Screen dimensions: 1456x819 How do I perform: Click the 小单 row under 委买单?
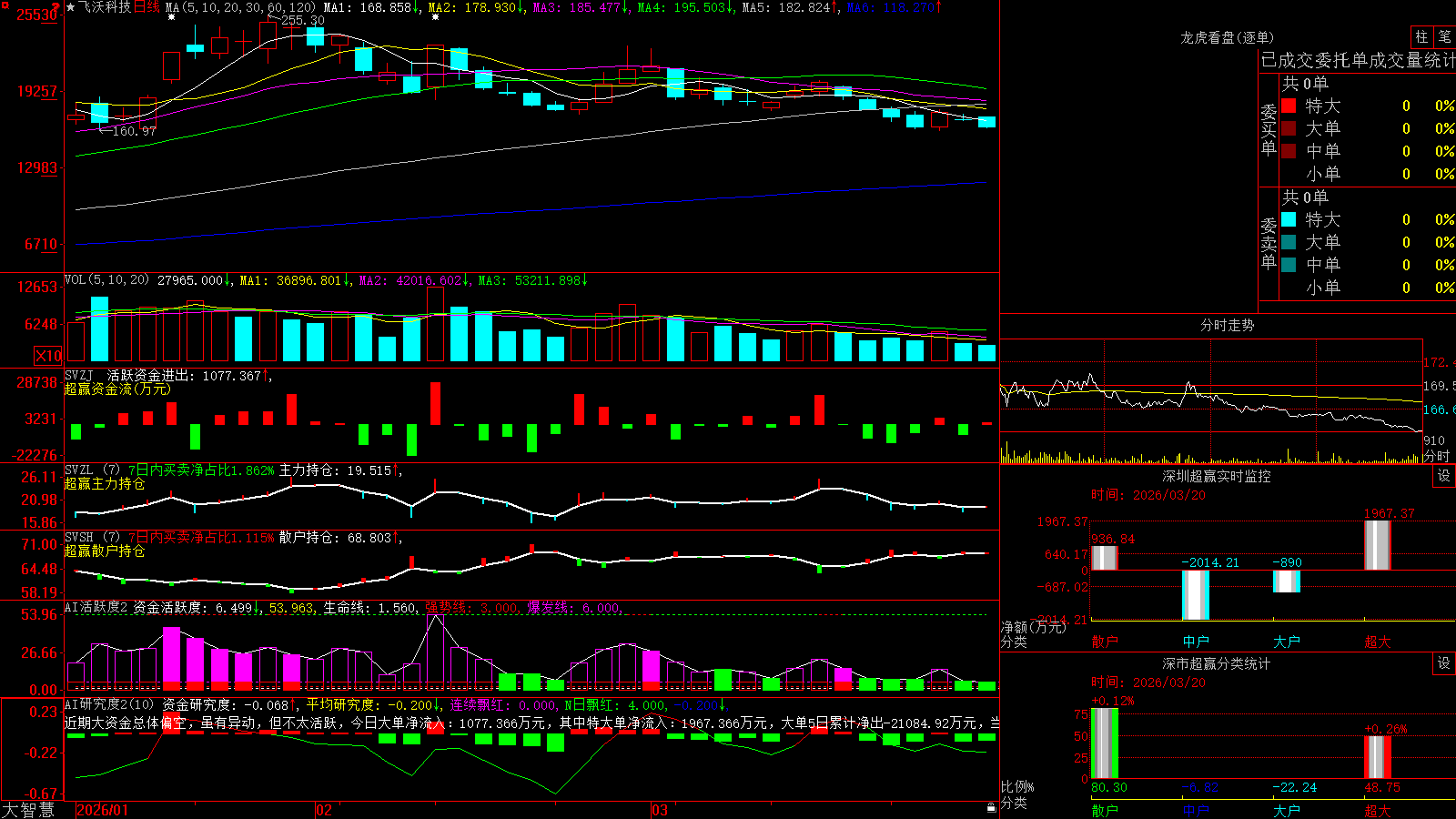(1368, 174)
